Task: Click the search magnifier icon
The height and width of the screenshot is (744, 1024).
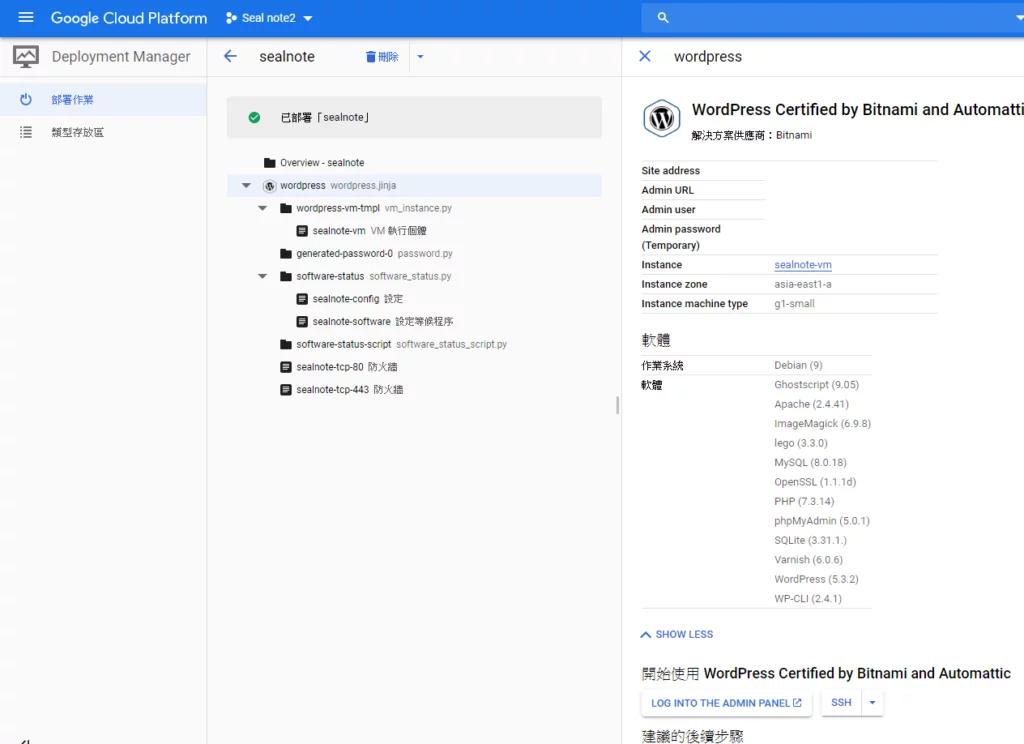Action: pyautogui.click(x=663, y=18)
